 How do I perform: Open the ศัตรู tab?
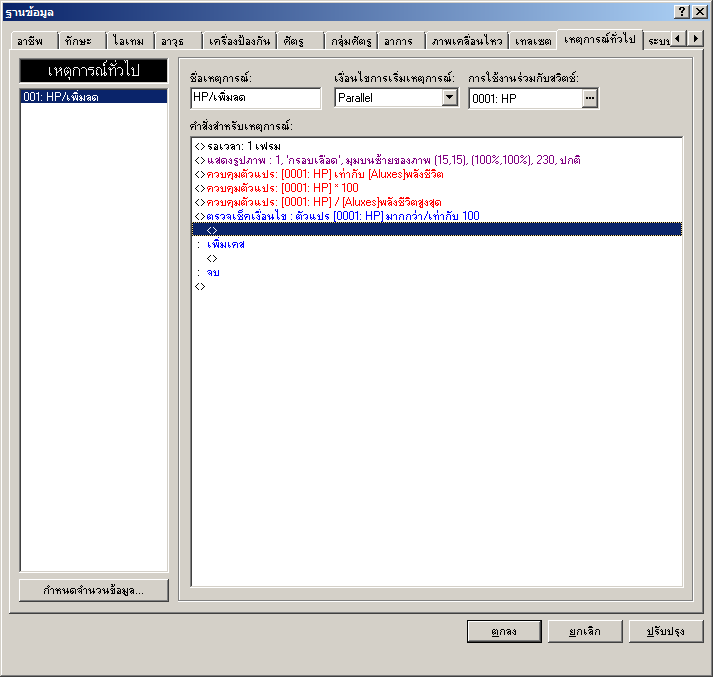[x=300, y=41]
